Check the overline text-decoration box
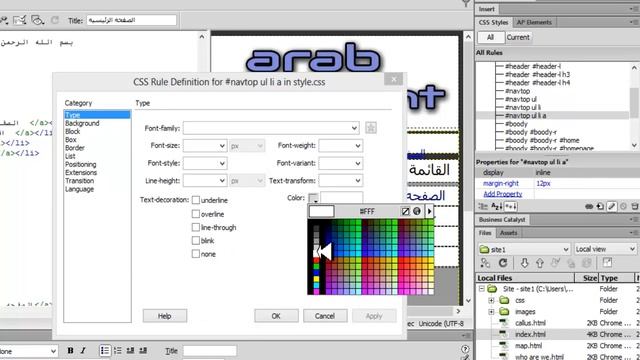The width and height of the screenshot is (640, 360). point(196,214)
